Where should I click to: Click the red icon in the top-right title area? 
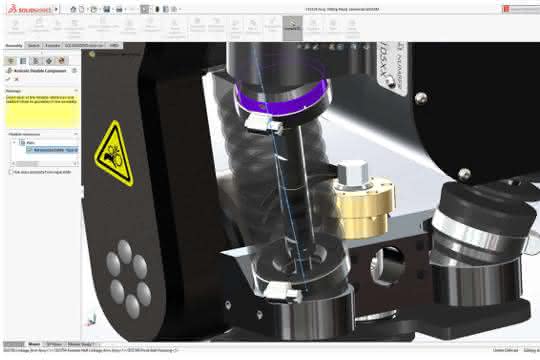click(506, 9)
